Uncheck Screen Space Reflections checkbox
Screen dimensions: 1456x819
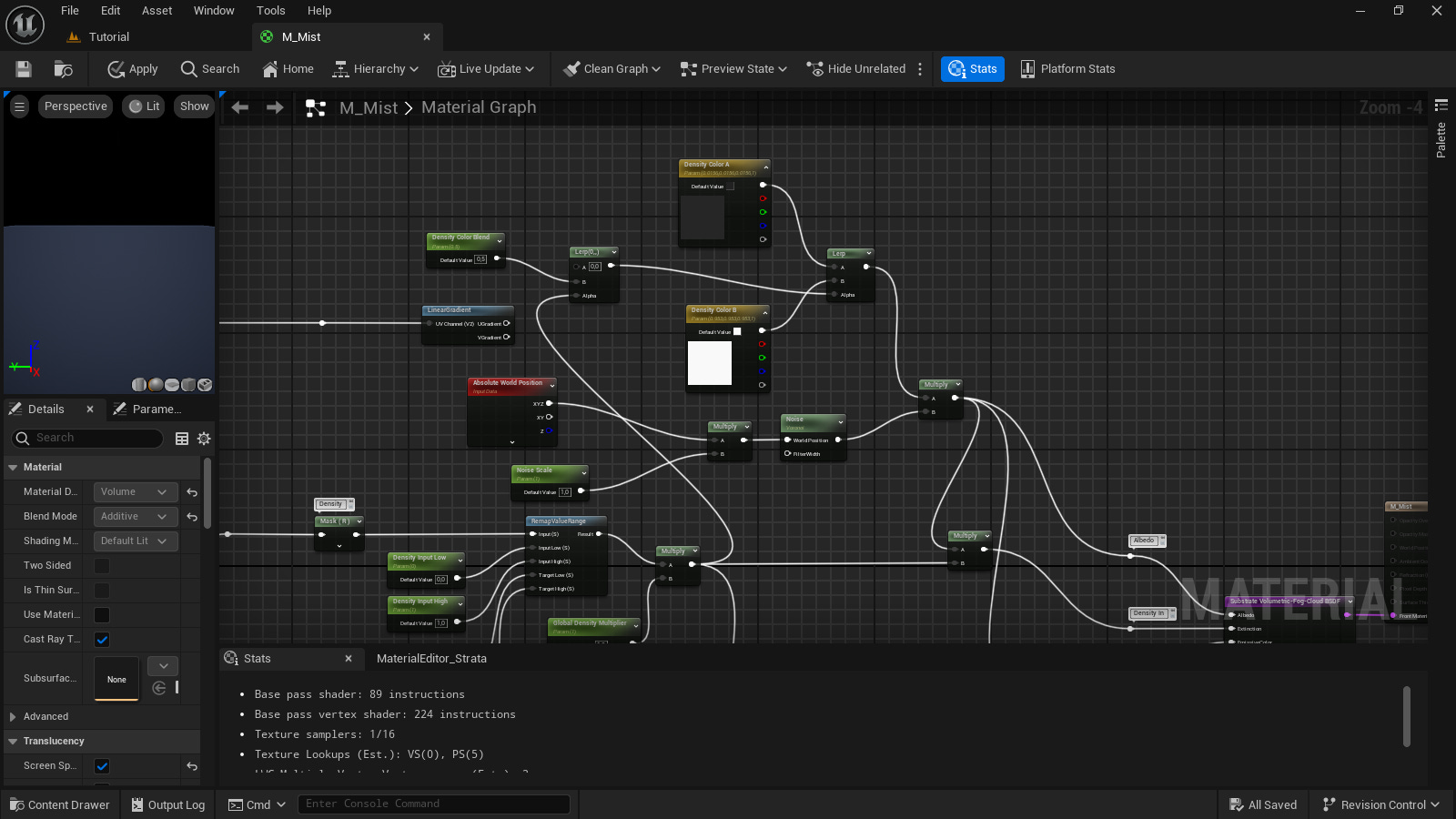pos(102,766)
